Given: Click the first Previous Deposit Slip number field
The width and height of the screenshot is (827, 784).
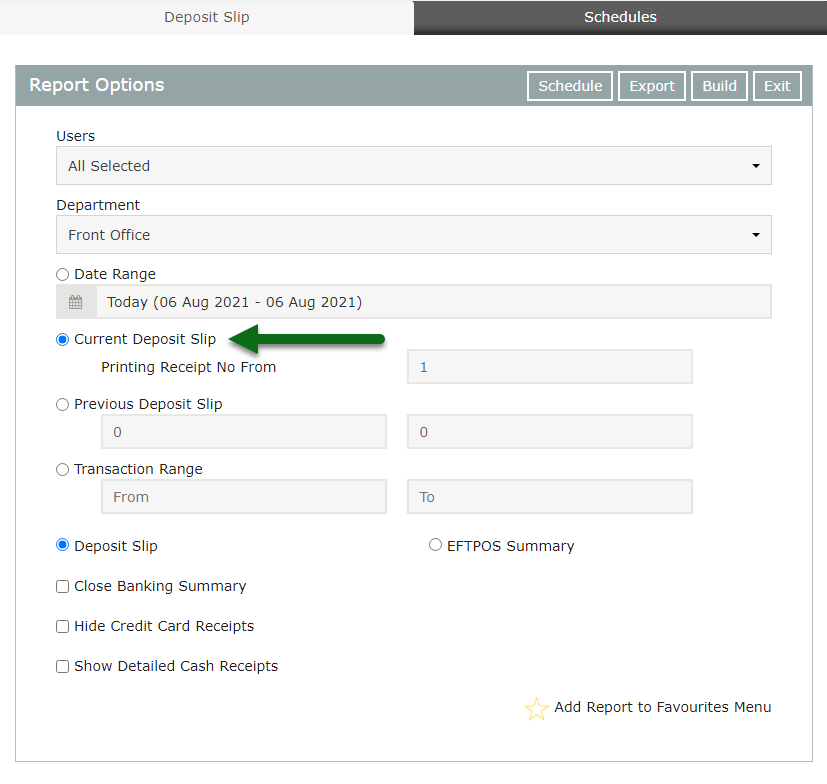Looking at the screenshot, I should click(x=244, y=432).
